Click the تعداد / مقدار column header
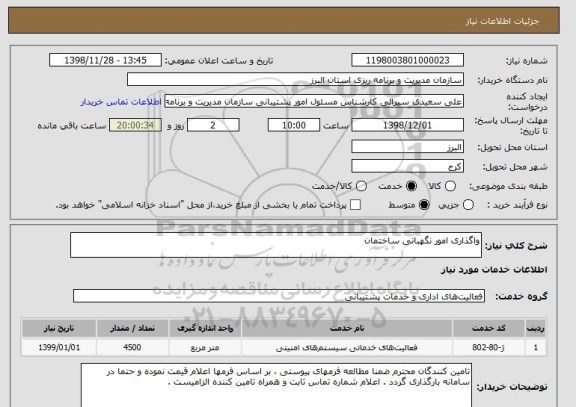576x407 pixels. point(132,328)
